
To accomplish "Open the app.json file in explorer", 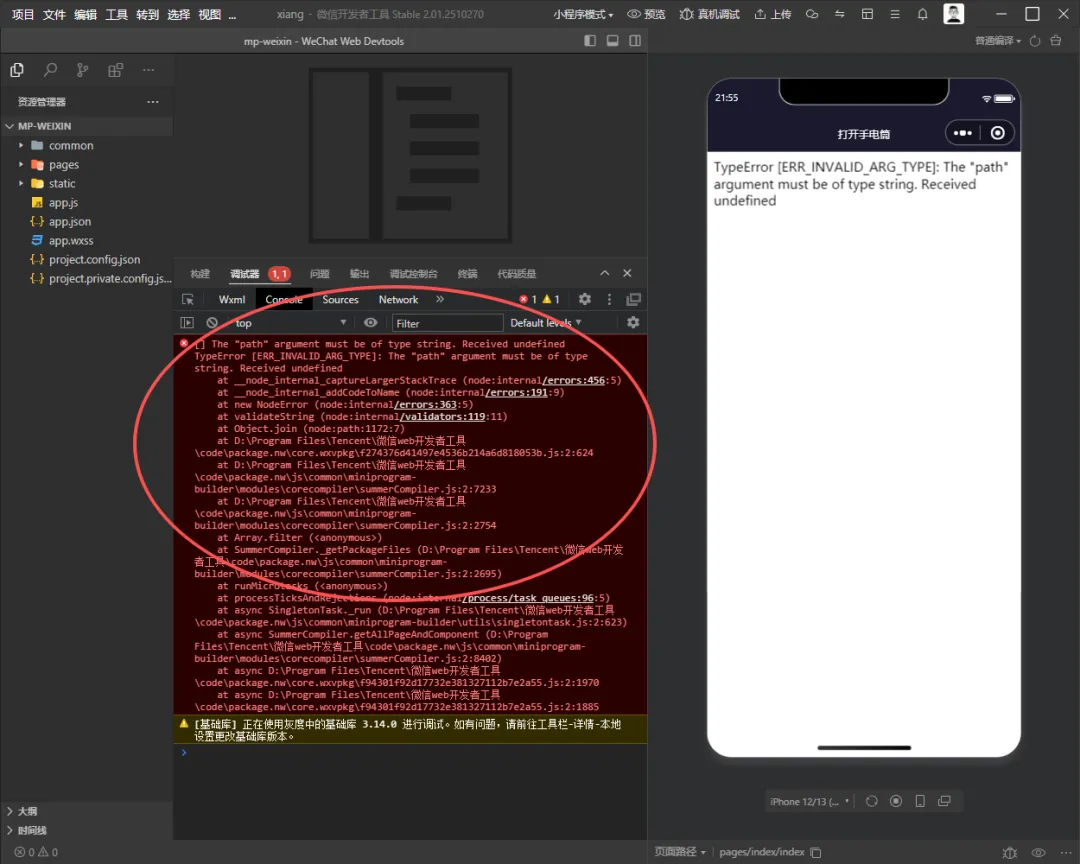I will coord(70,222).
